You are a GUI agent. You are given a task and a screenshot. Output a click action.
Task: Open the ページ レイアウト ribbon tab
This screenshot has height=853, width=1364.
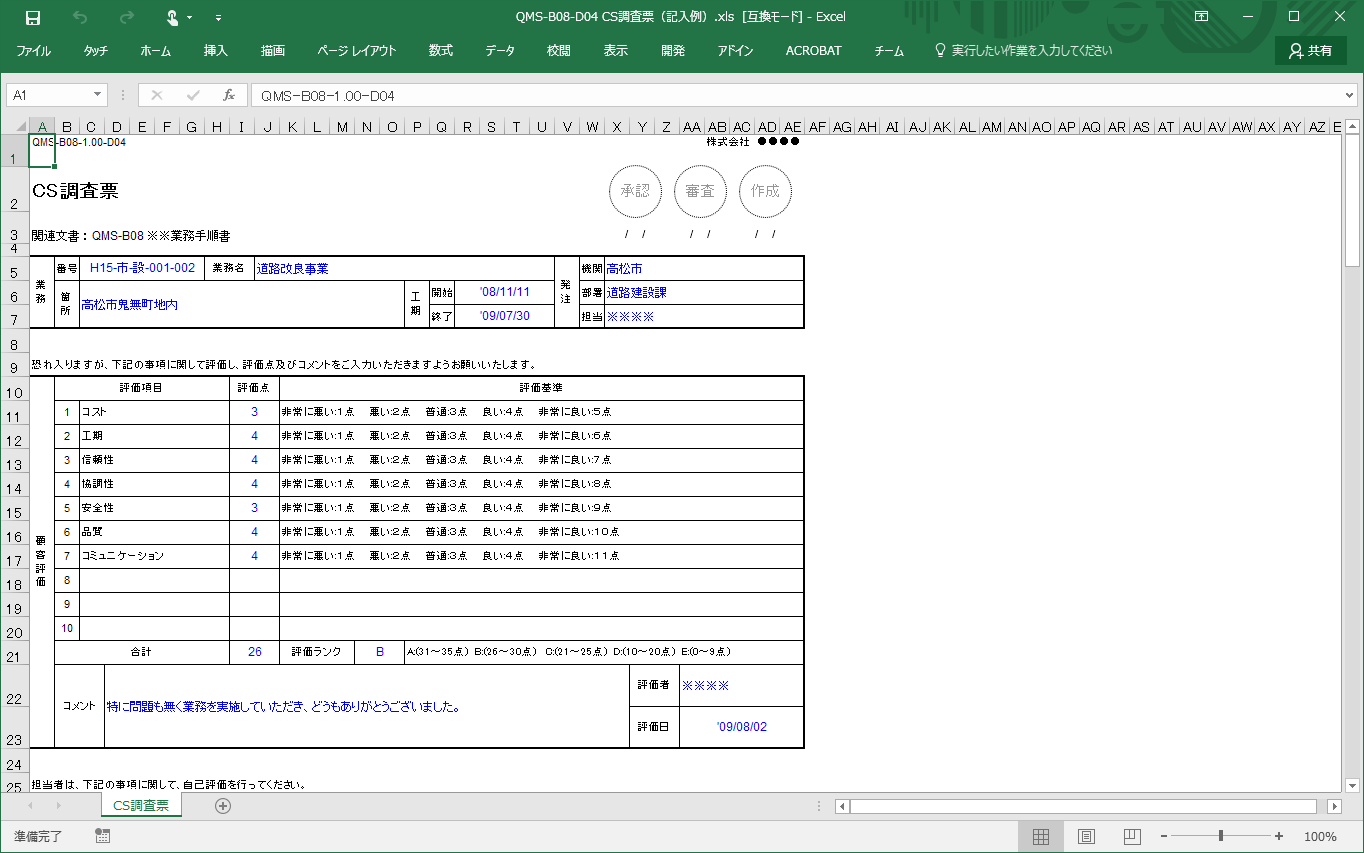(x=357, y=51)
